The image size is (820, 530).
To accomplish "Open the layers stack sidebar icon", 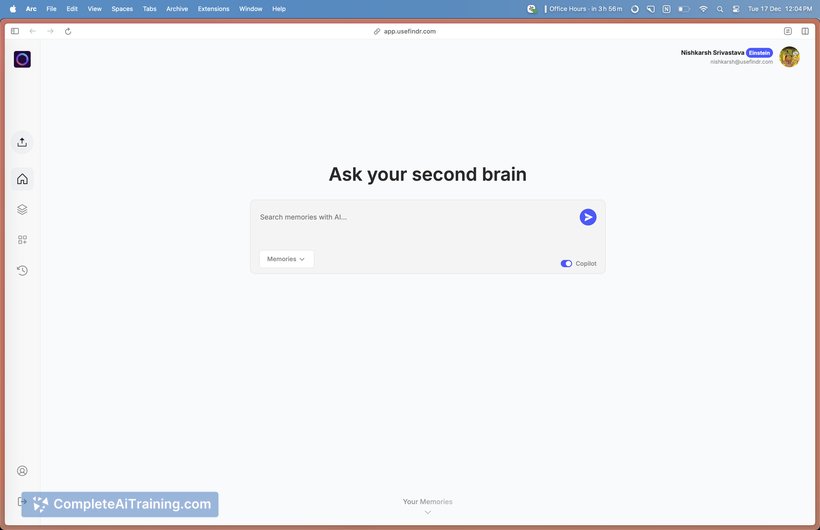I will click(22, 209).
